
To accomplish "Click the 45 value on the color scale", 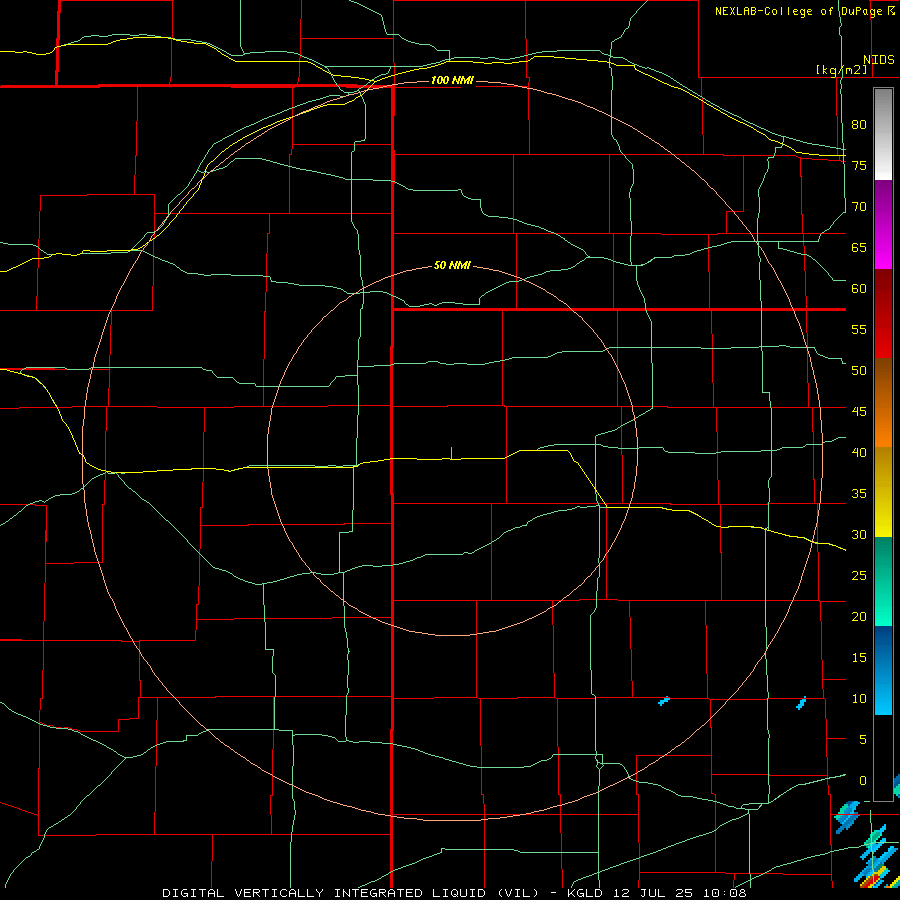I will (x=859, y=412).
